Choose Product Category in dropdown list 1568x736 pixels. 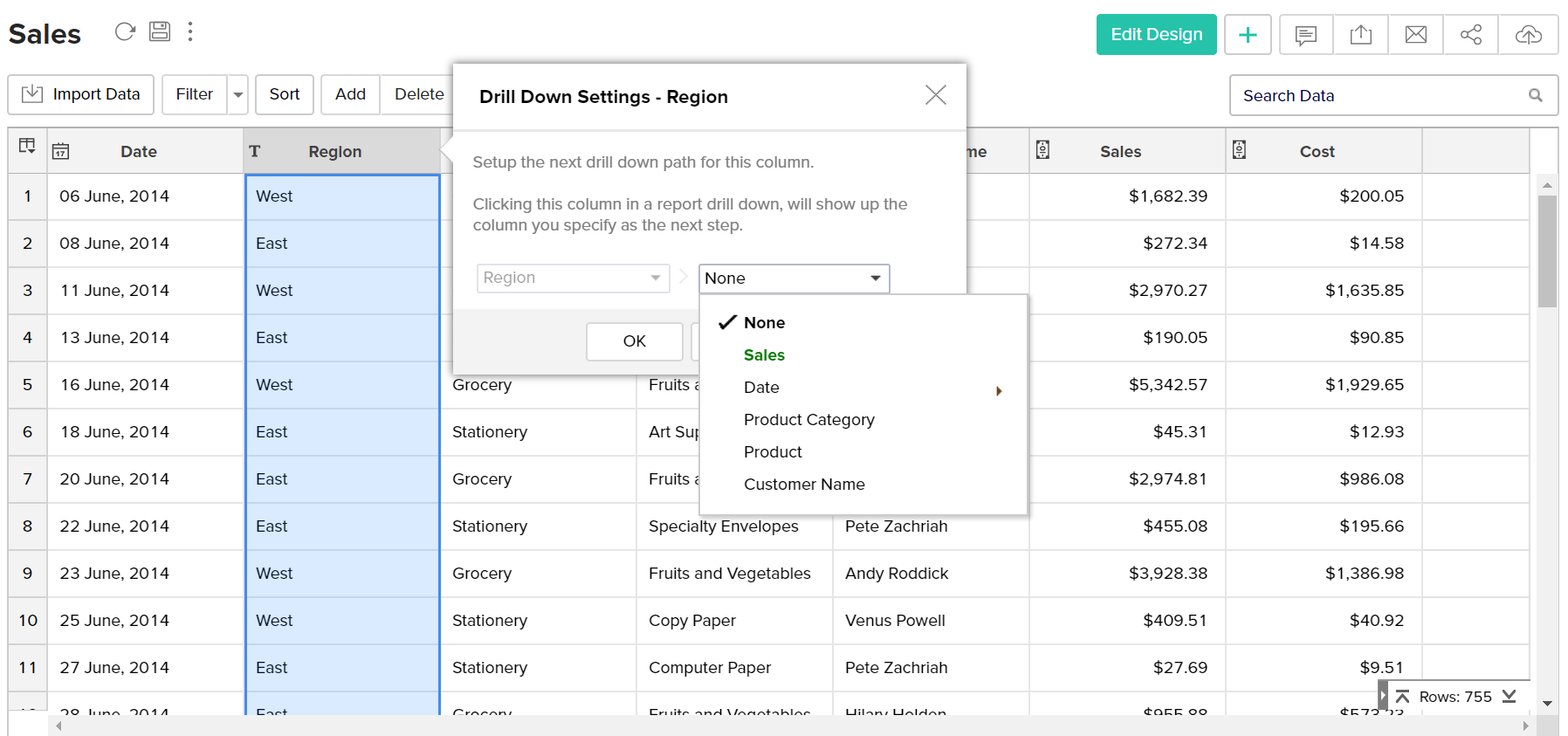pyautogui.click(x=808, y=420)
